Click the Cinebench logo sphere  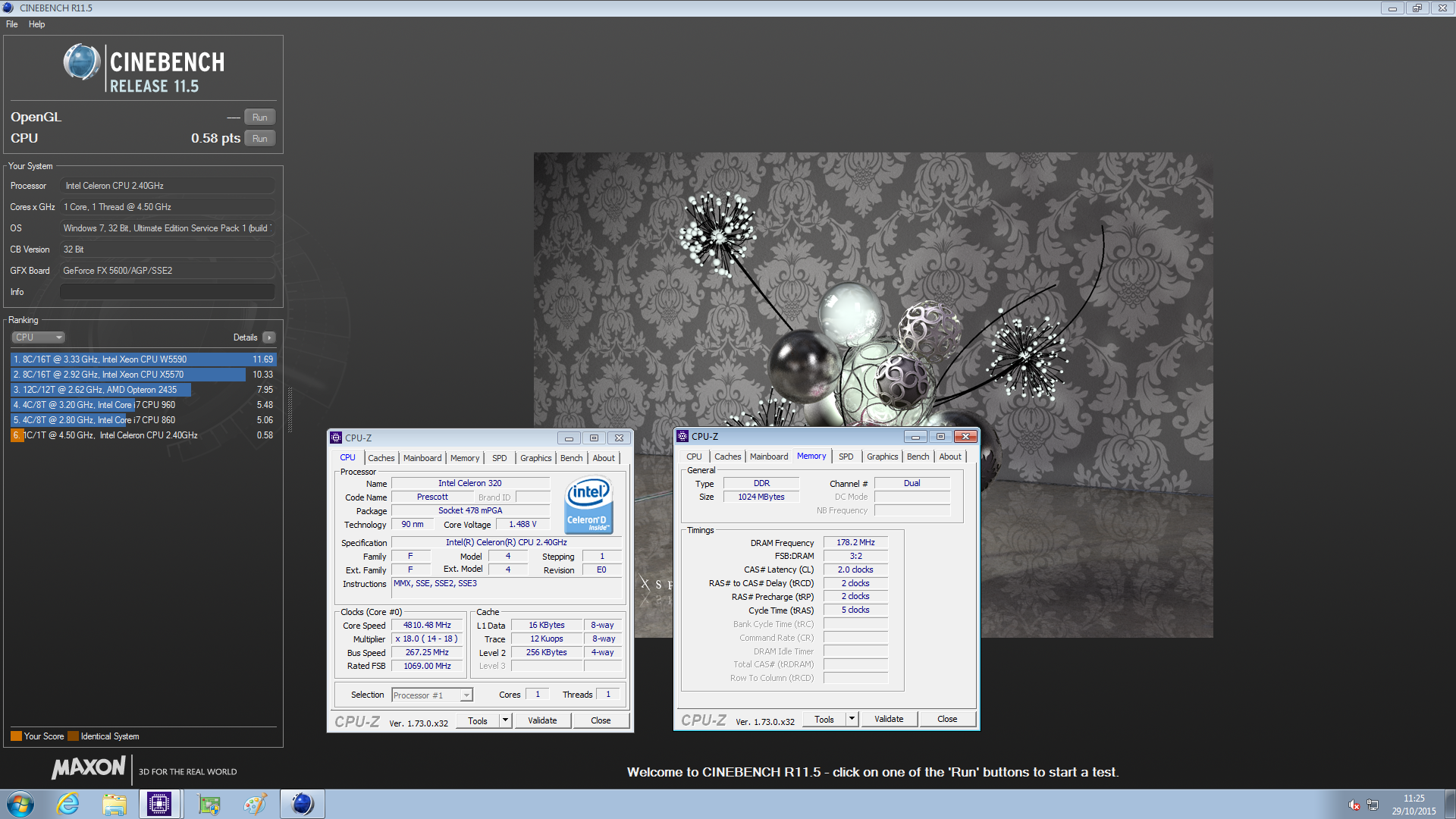pyautogui.click(x=81, y=62)
